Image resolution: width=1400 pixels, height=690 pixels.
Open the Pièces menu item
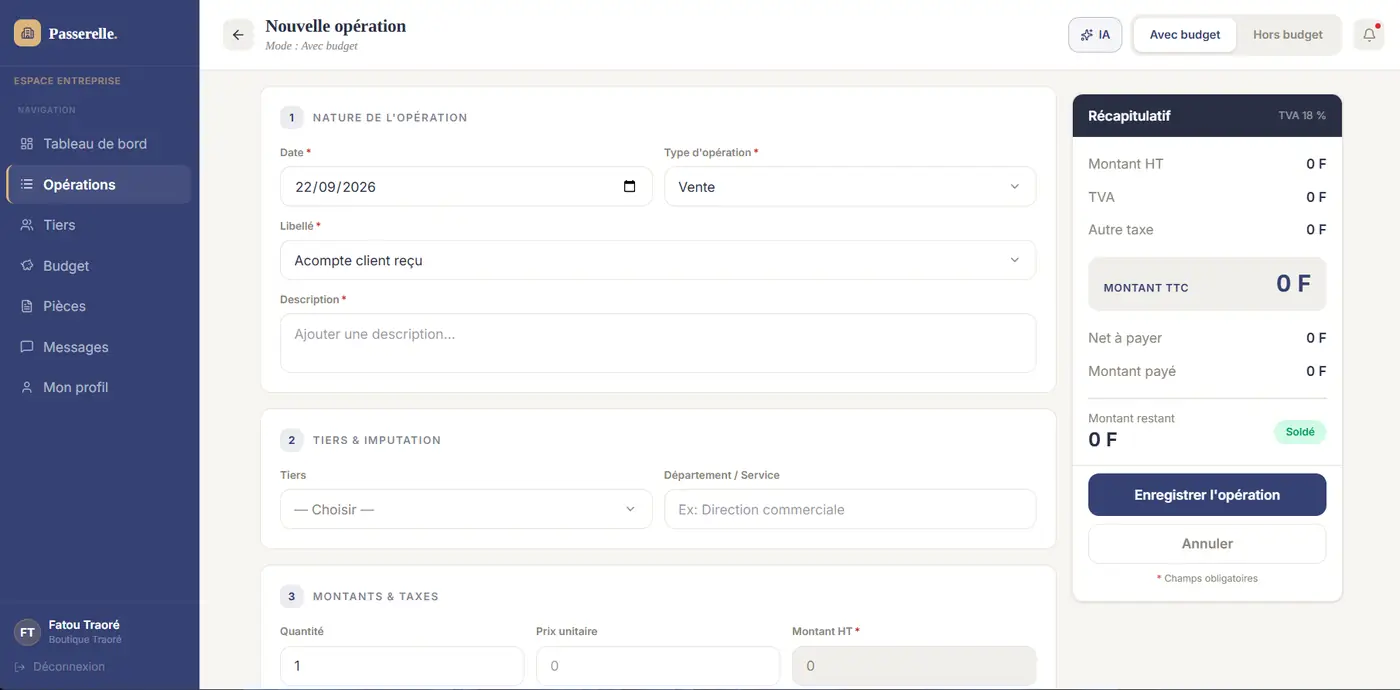(x=98, y=306)
